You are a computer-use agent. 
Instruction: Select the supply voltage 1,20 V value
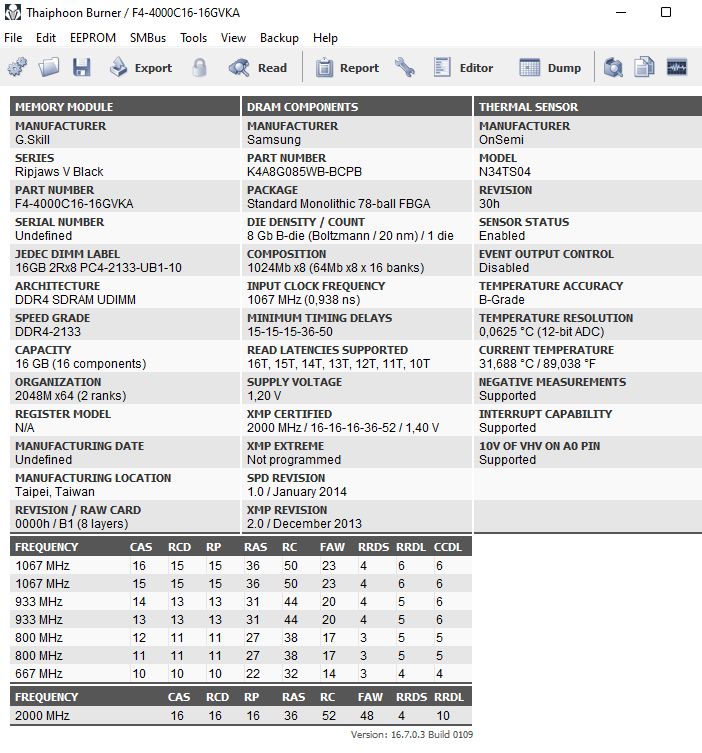264,396
